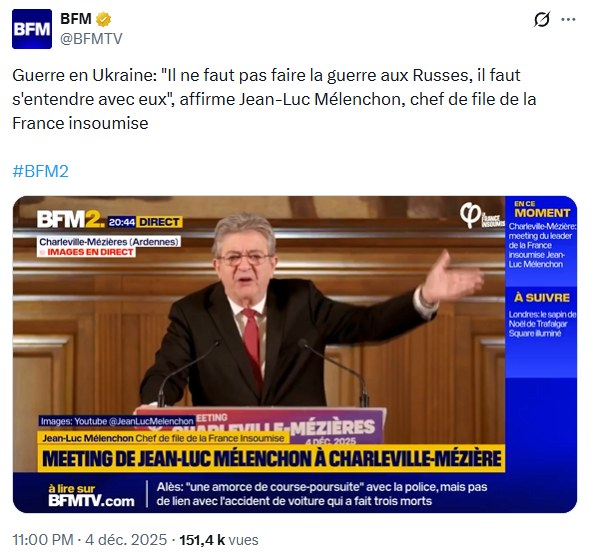Screen dimensions: 591x554
Task: Click the À SUIVRE sidebar heading
Action: click(x=542, y=298)
